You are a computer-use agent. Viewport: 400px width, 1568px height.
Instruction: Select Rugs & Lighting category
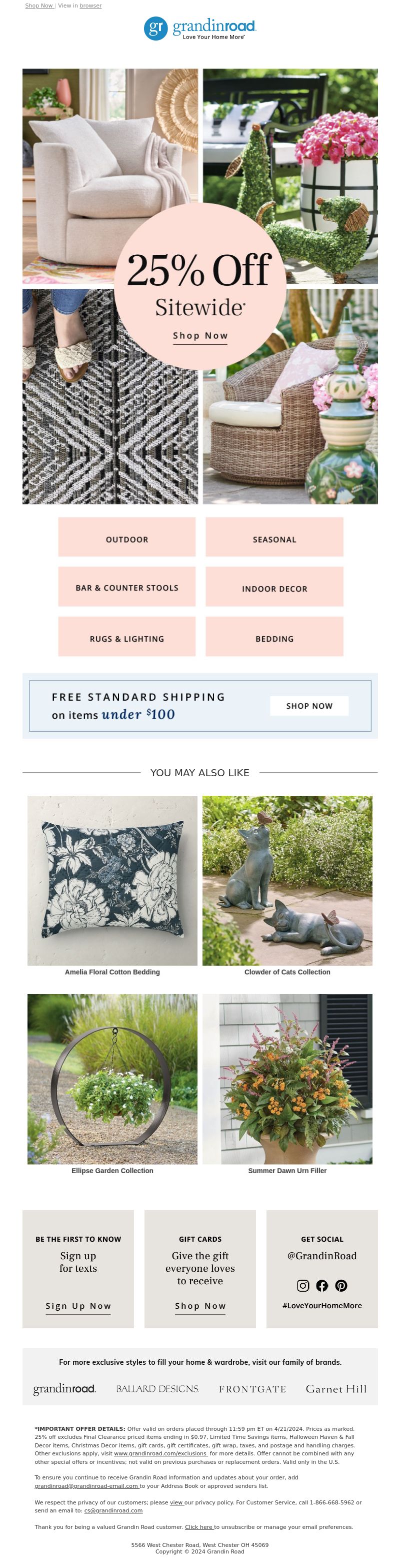coord(127,639)
